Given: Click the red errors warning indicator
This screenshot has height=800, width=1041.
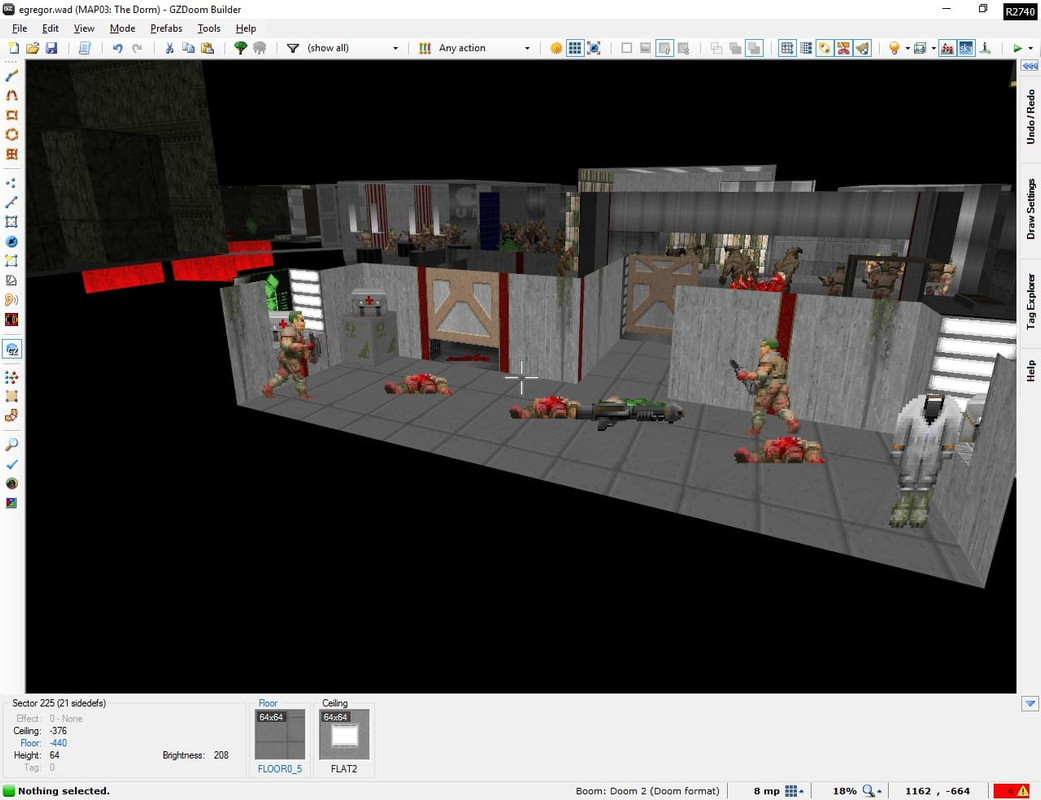Looking at the screenshot, I should point(1011,791).
